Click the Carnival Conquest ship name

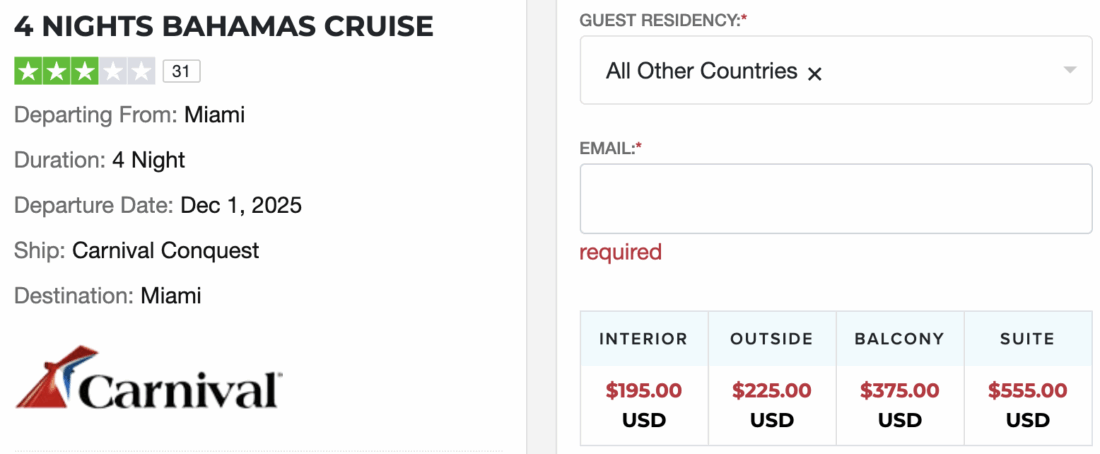pyautogui.click(x=165, y=250)
